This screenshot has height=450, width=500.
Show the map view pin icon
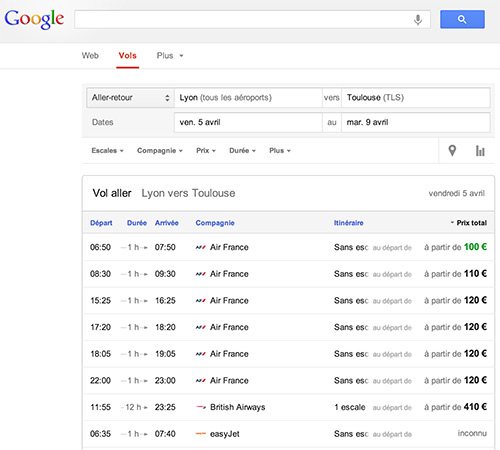[452, 151]
